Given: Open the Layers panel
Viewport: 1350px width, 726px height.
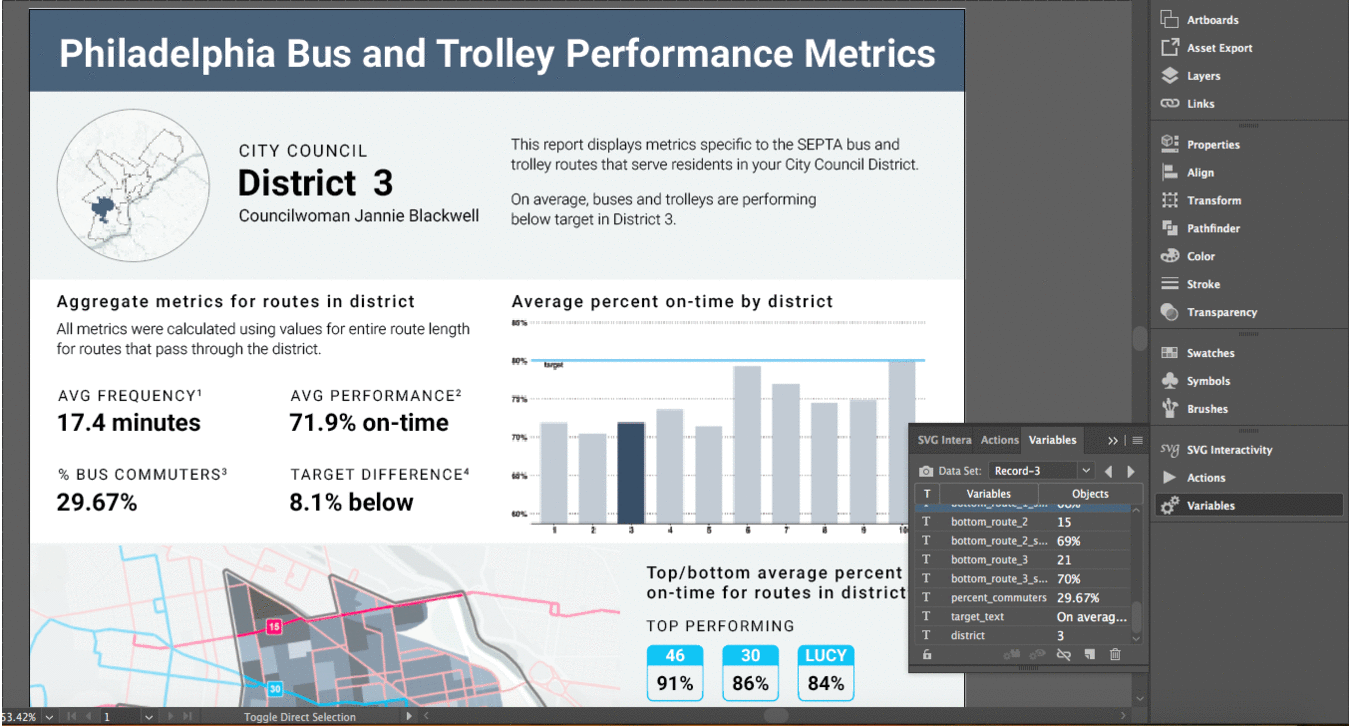Looking at the screenshot, I should click(1202, 76).
